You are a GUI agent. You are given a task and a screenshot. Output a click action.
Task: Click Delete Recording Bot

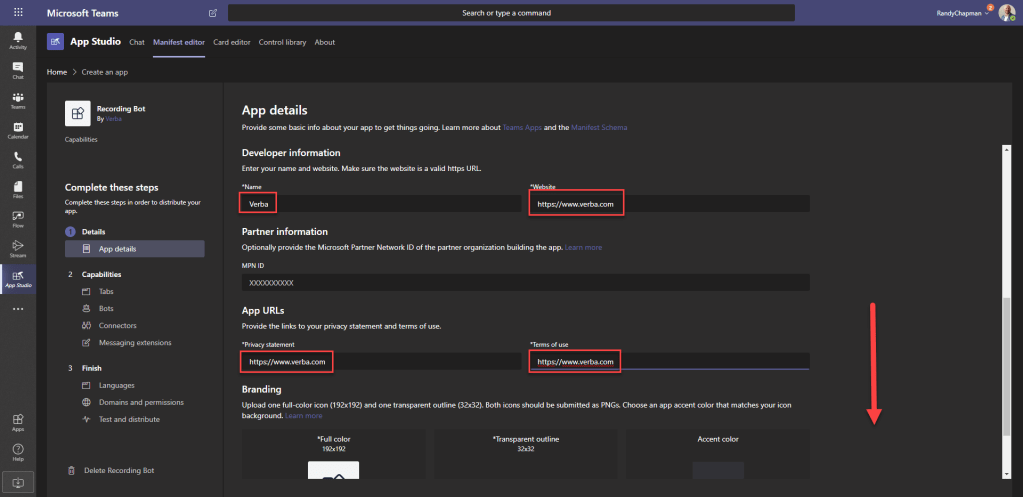[119, 470]
